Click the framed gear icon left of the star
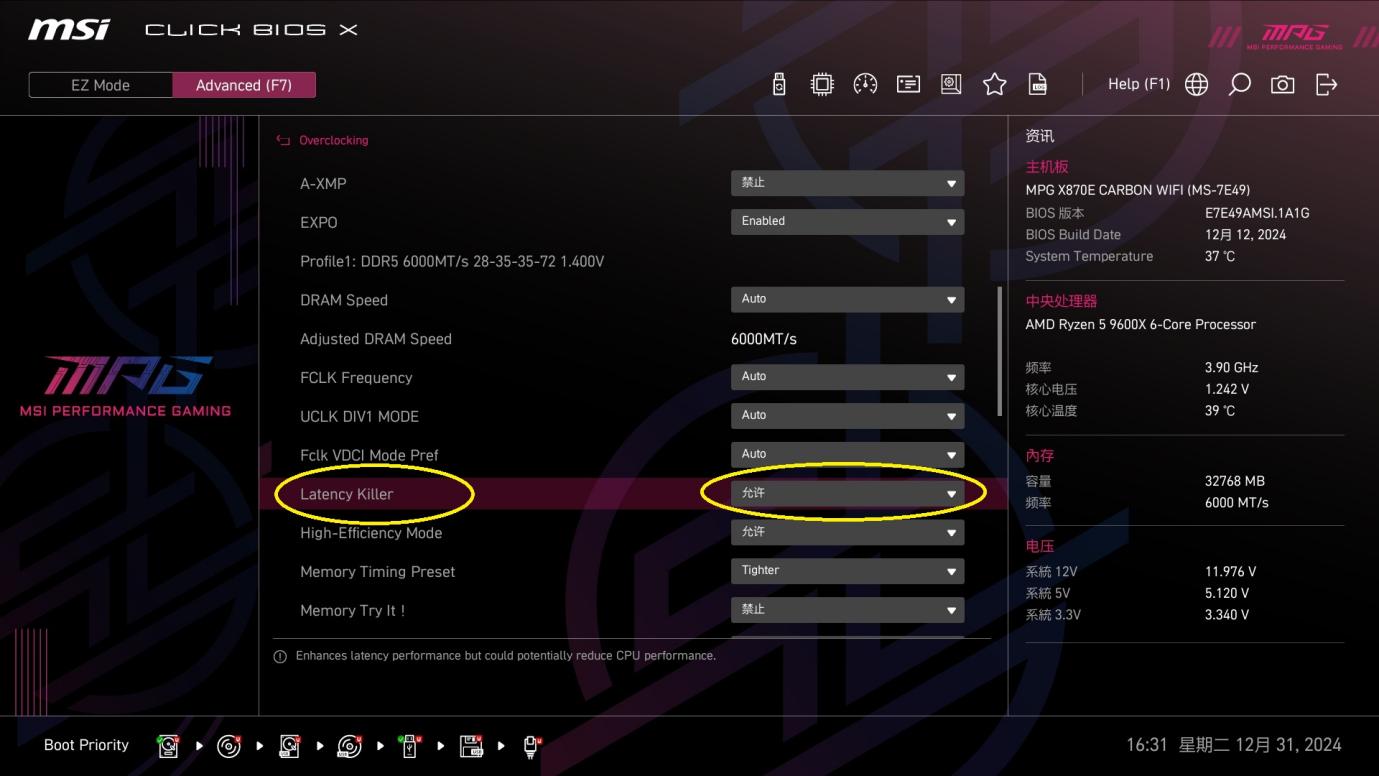This screenshot has width=1379, height=776. pyautogui.click(x=951, y=85)
